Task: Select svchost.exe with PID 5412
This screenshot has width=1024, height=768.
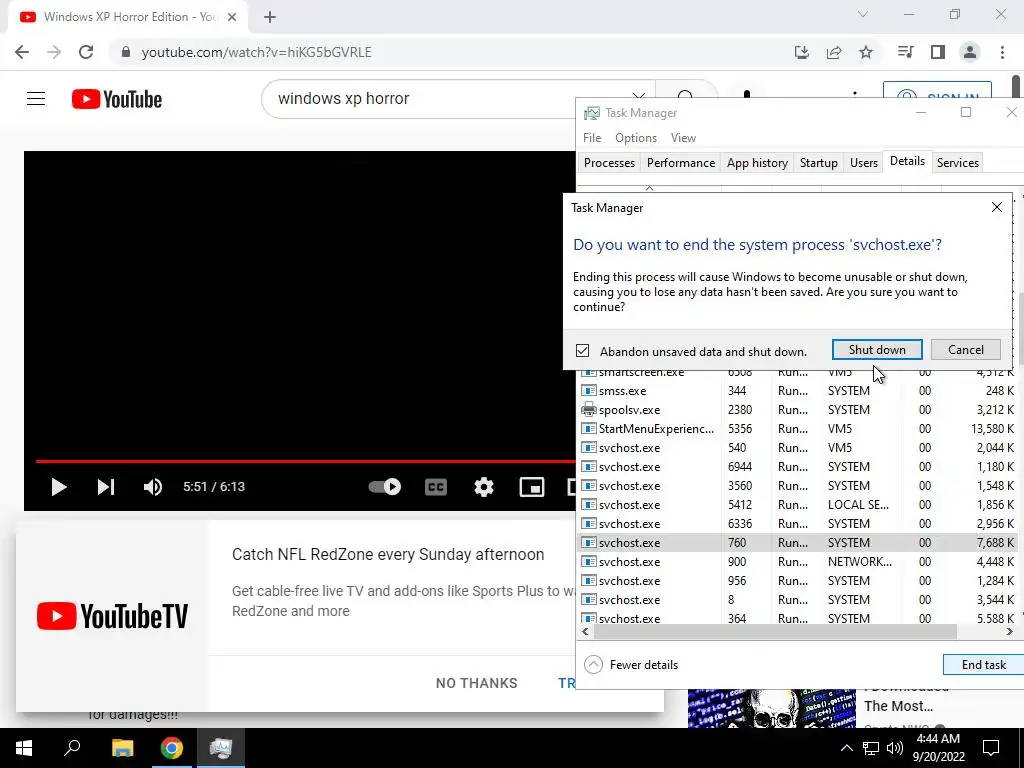Action: (797, 505)
